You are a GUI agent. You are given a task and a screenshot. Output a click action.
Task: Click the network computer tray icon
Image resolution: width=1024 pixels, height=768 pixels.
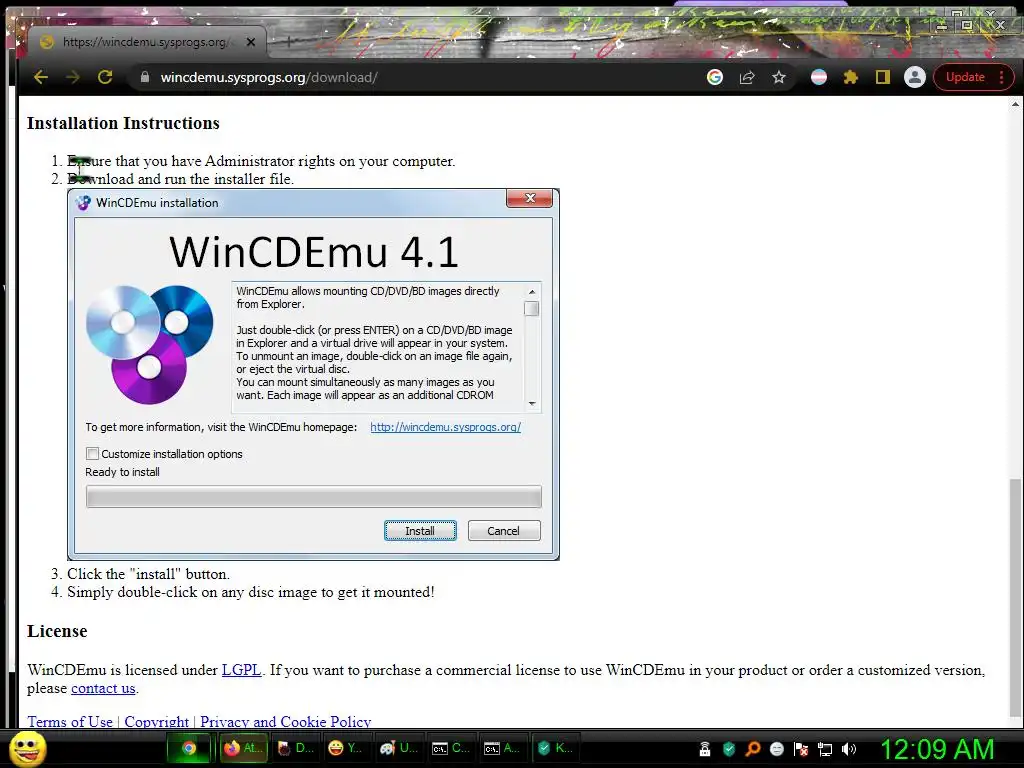click(x=825, y=749)
